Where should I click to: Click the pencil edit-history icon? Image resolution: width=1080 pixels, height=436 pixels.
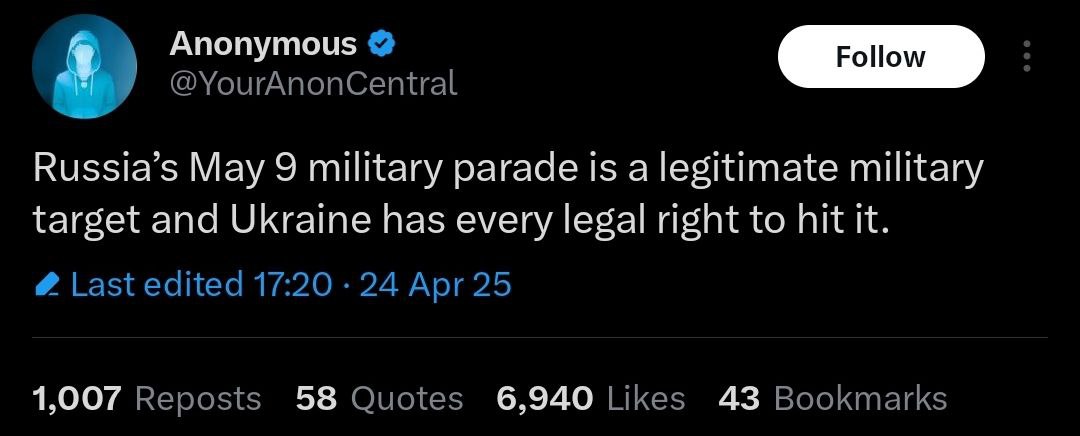[x=47, y=286]
